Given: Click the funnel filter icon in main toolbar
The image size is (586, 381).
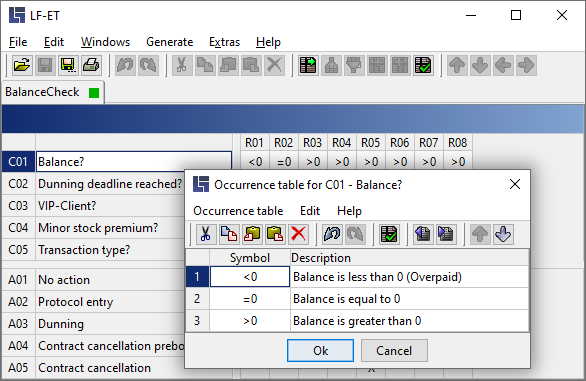Looking at the screenshot, I should (354, 65).
